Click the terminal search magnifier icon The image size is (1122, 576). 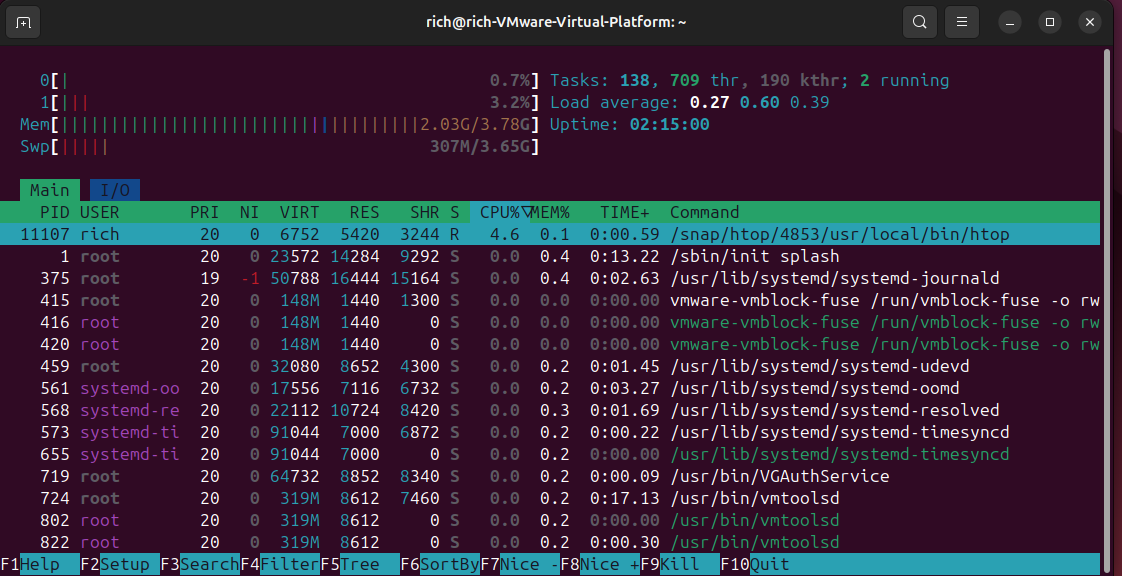tap(918, 22)
